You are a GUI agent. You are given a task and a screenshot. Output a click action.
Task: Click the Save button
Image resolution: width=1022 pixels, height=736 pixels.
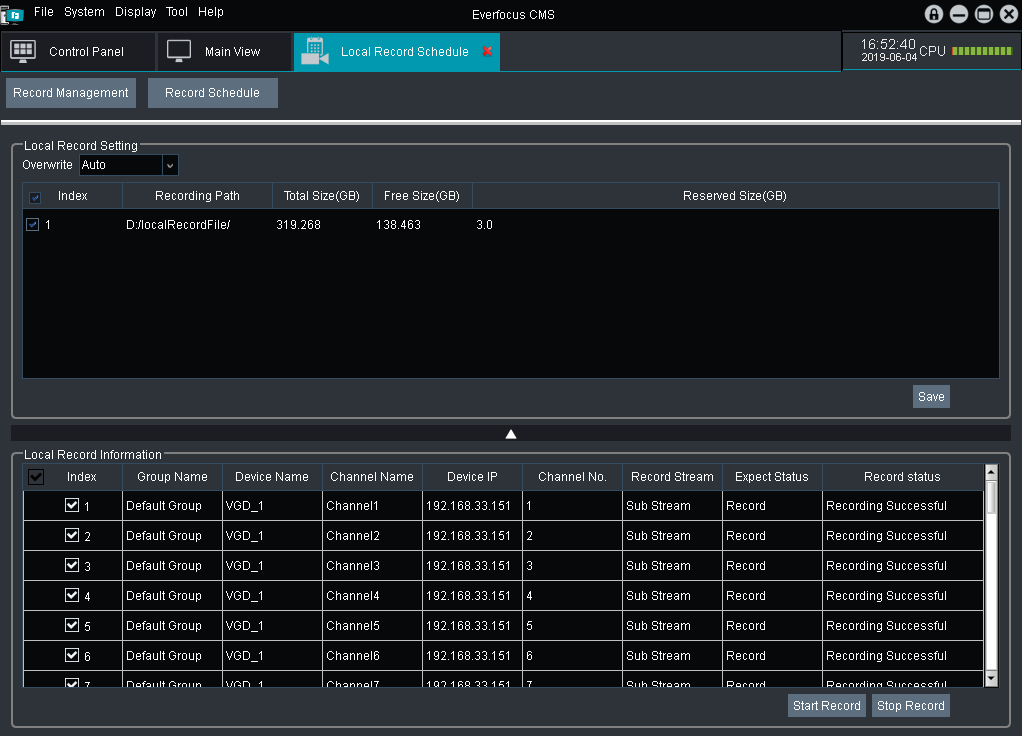[930, 397]
